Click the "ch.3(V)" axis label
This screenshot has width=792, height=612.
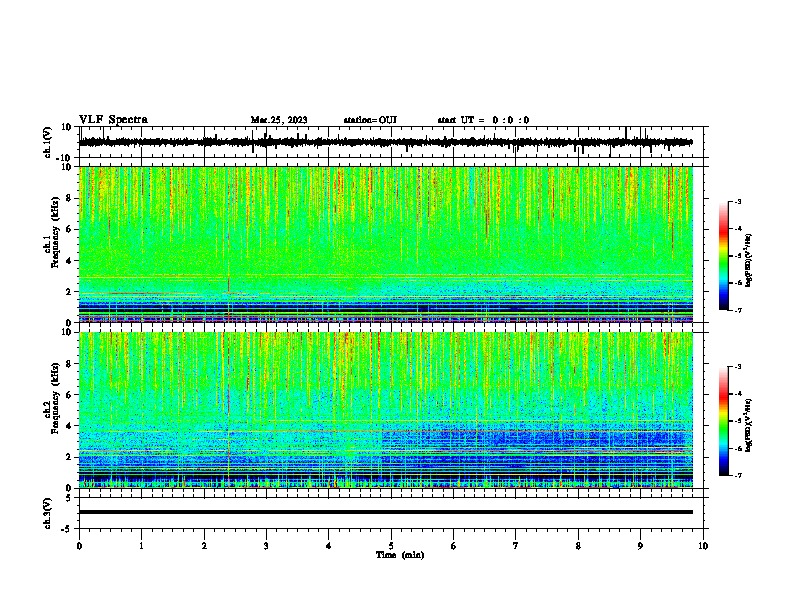48,513
